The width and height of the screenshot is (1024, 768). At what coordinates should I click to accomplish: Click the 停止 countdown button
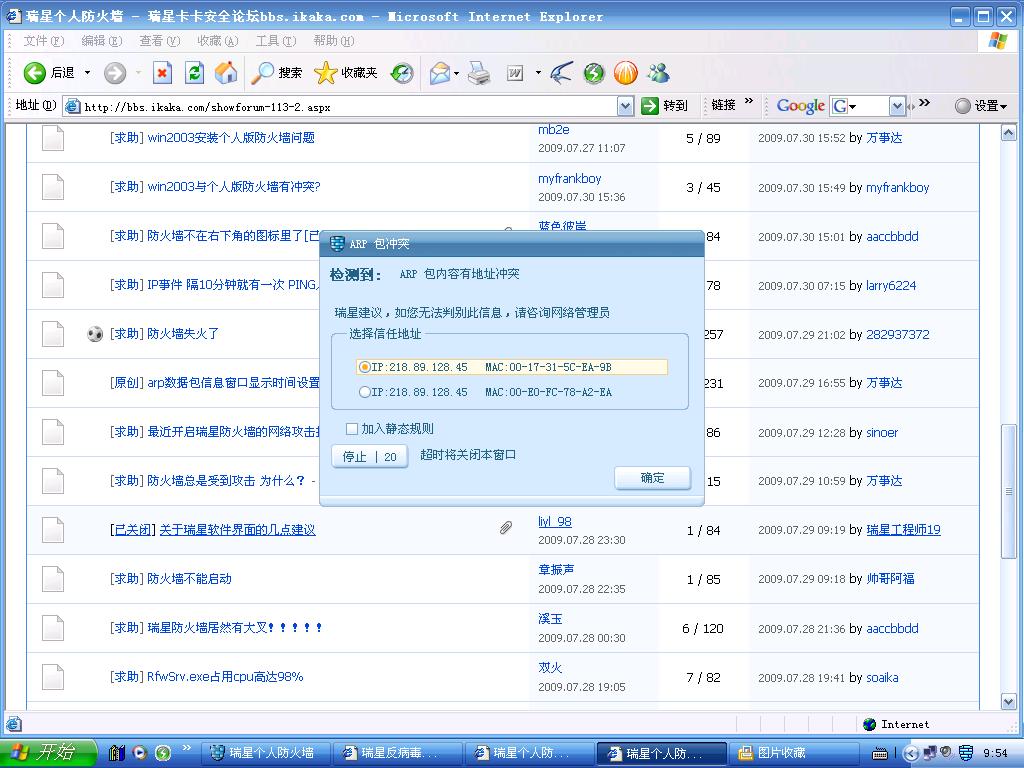370,456
